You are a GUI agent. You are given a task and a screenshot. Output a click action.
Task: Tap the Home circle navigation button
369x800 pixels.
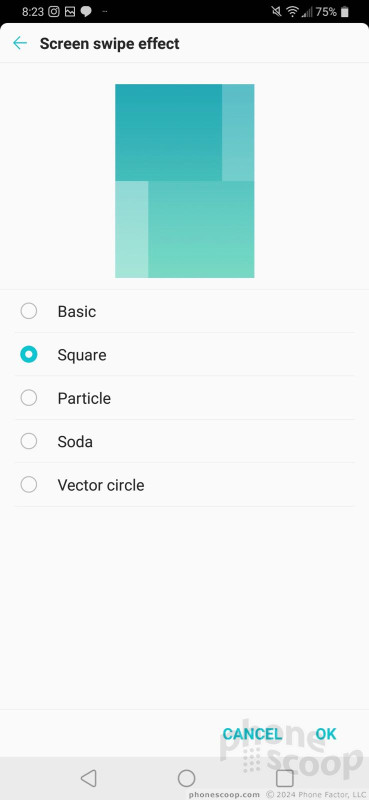[186, 778]
